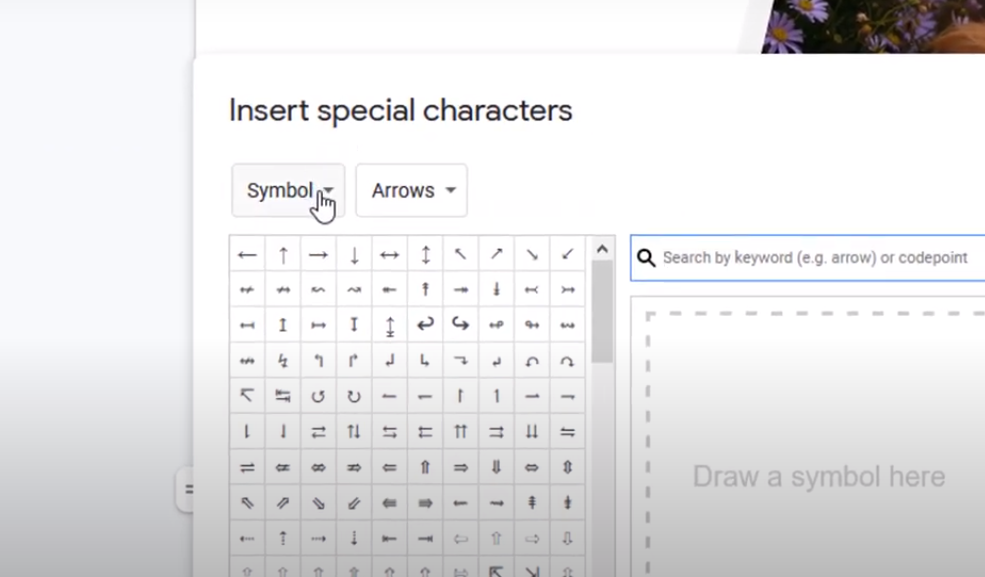This screenshot has height=577, width=985.
Task: Click the character grid scrollbar thumb
Action: pyautogui.click(x=602, y=311)
